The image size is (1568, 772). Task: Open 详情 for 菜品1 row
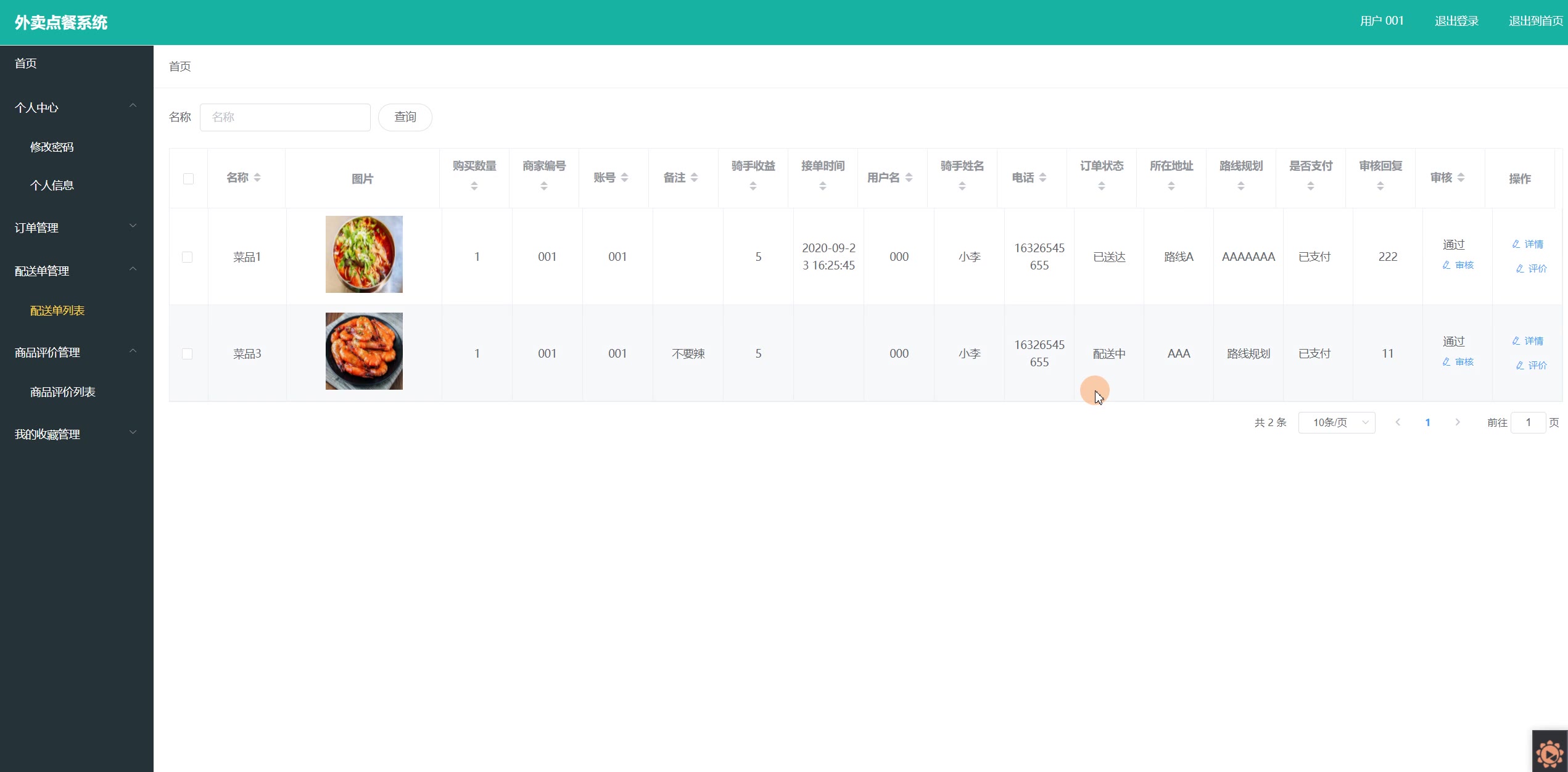pyautogui.click(x=1527, y=244)
